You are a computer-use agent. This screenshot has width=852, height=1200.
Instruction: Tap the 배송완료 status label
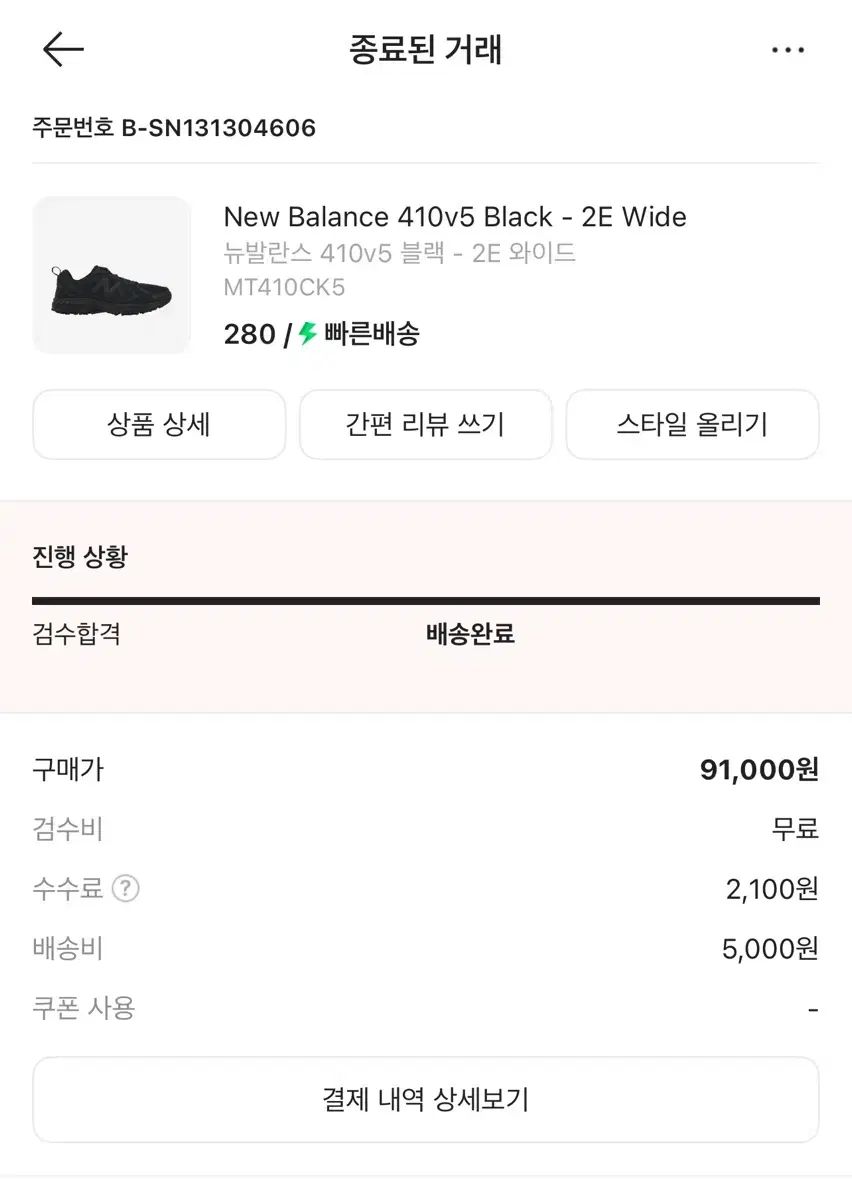coord(470,634)
